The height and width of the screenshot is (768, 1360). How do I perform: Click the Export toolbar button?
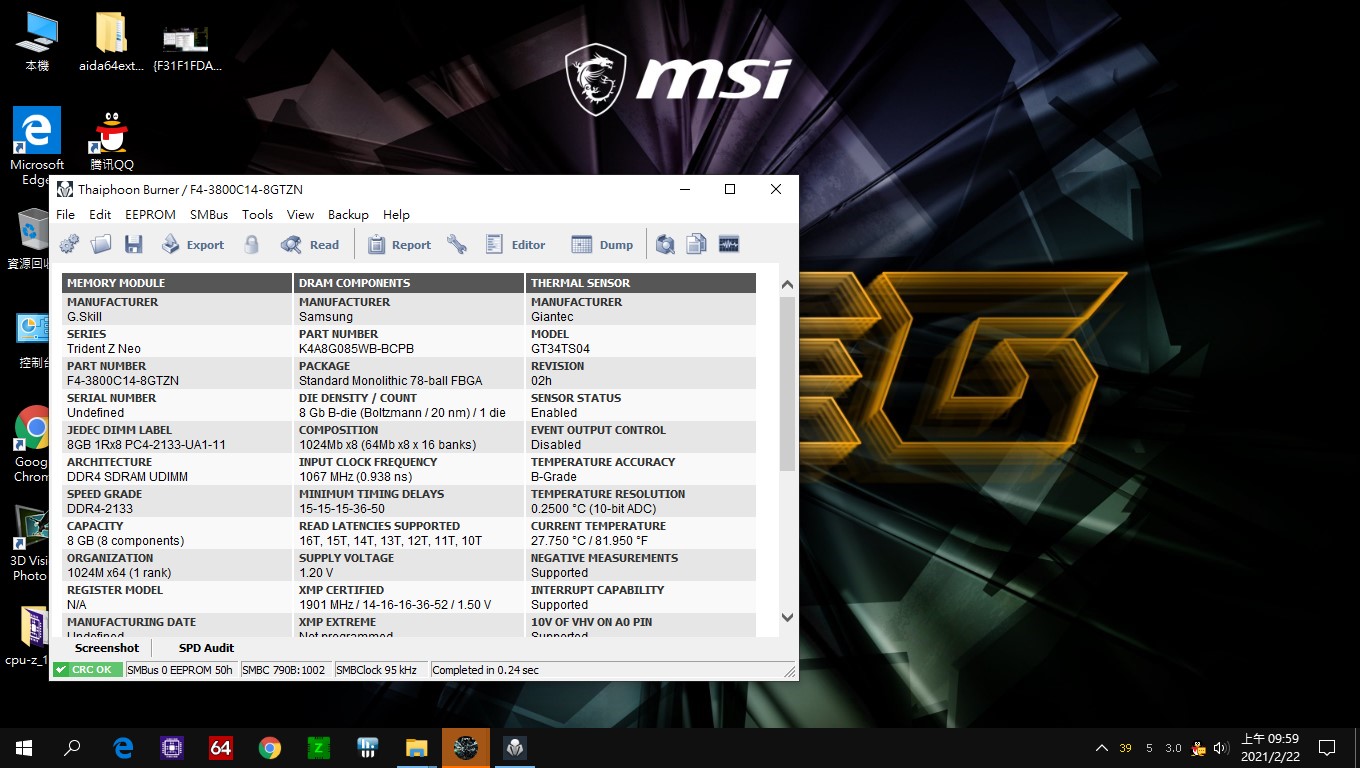pyautogui.click(x=193, y=244)
